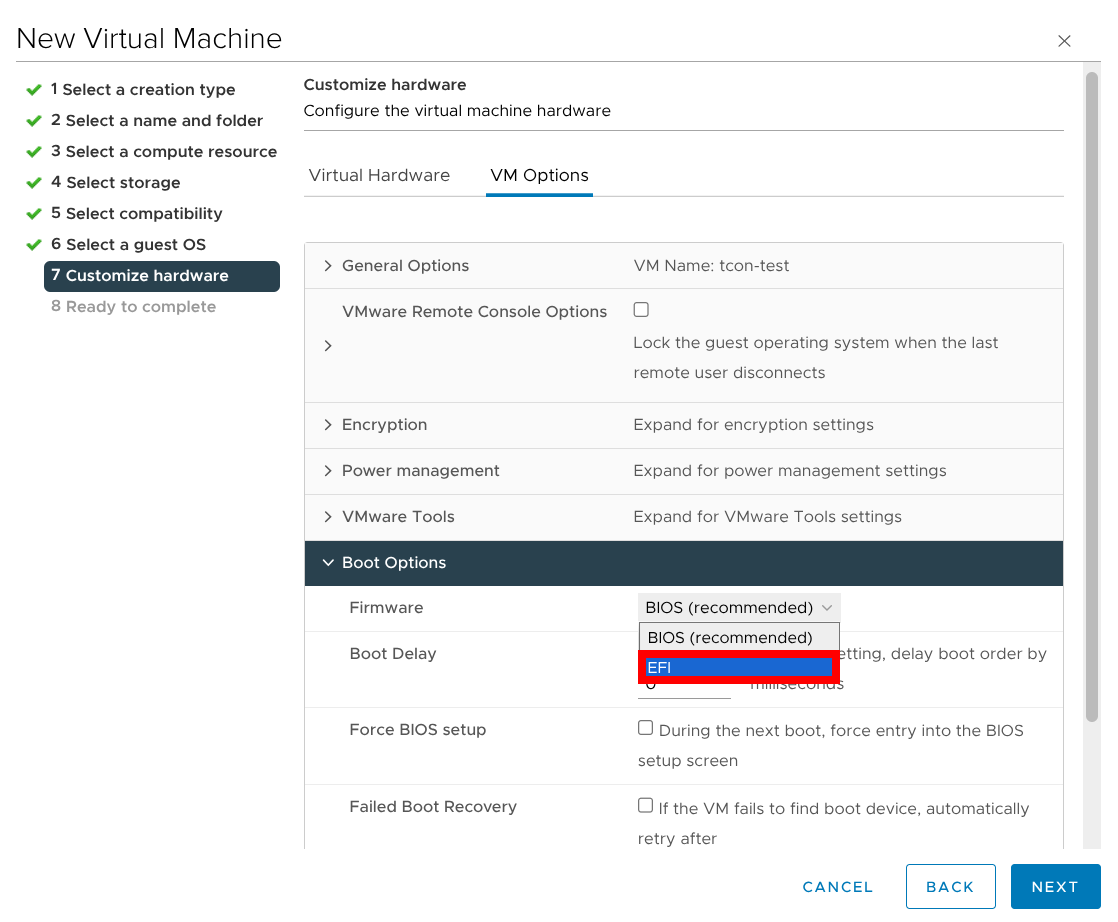This screenshot has height=922, width=1118.
Task: Enable Failed Boot Recovery checkbox
Action: coord(645,806)
